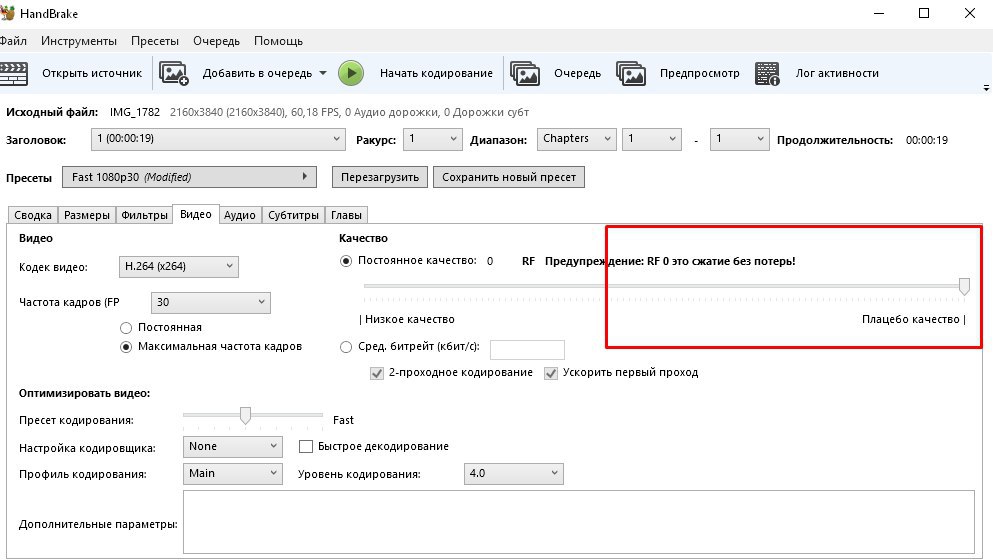This screenshot has width=993, height=560.
Task: Click the IMG_1782 source file name
Action: pyautogui.click(x=135, y=112)
